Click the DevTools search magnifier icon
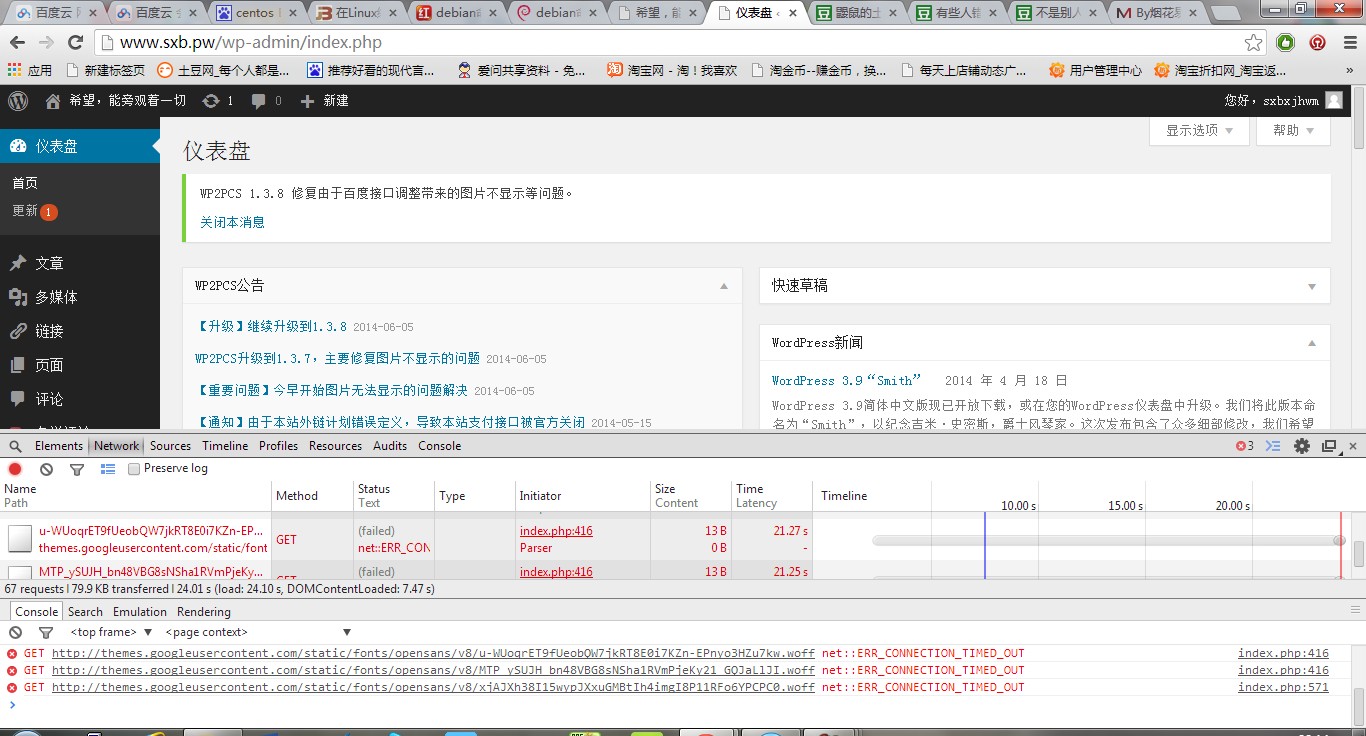 coord(15,446)
